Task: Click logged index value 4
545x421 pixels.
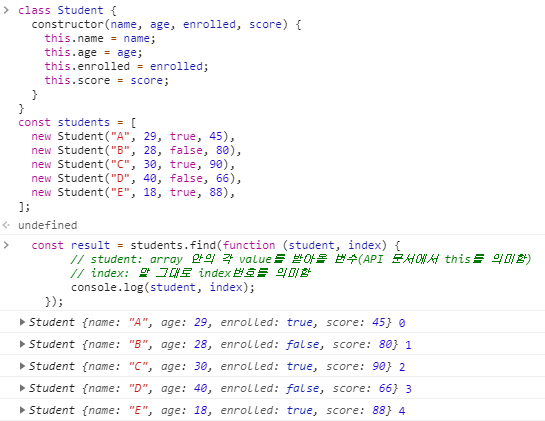Action: click(x=402, y=411)
